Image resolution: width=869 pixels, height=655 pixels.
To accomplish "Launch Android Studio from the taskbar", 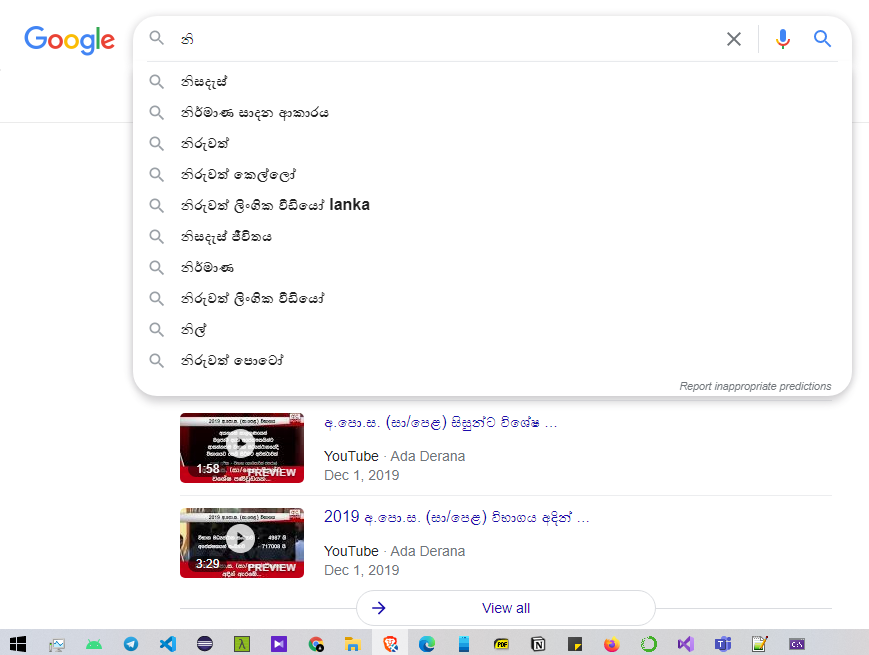I will click(x=94, y=644).
